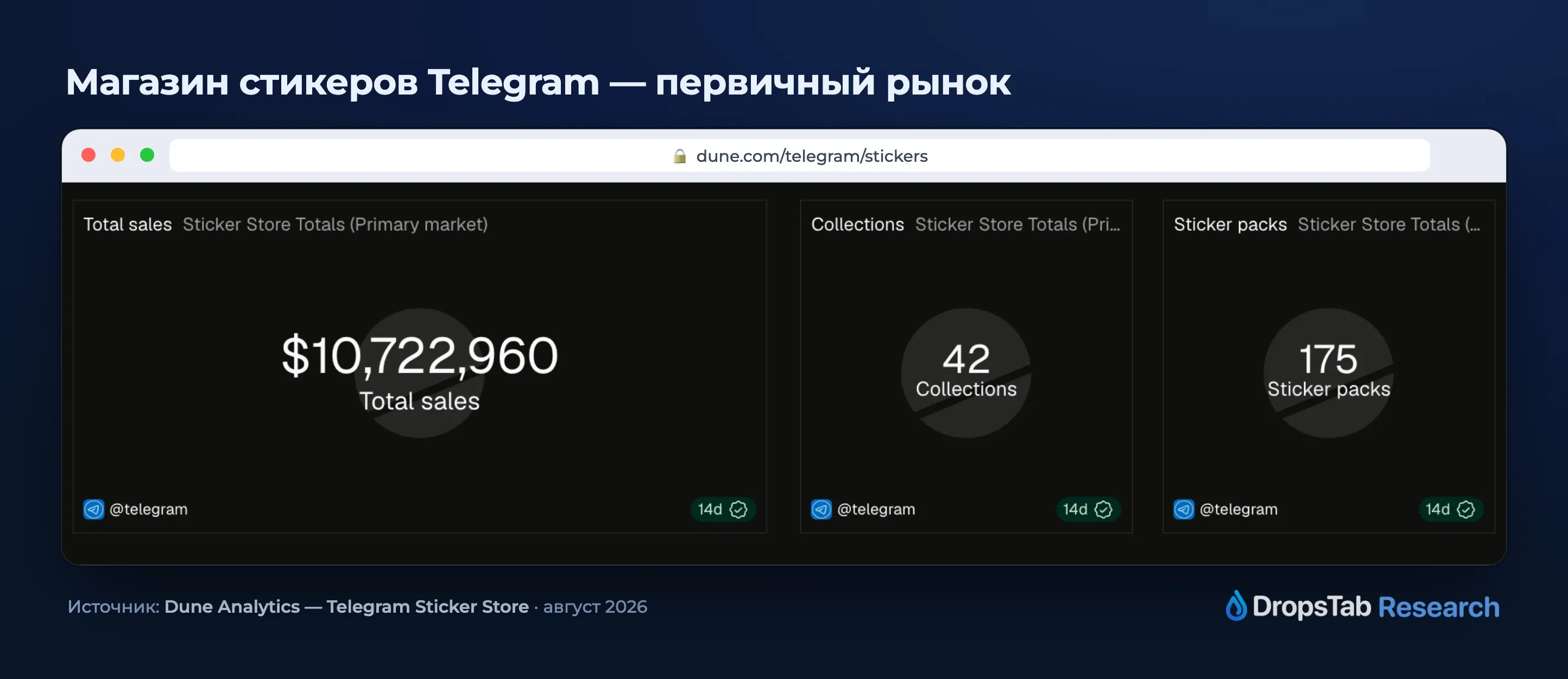Image resolution: width=1568 pixels, height=679 pixels.
Task: Open @telegram profile in Sticker packs panel
Action: [x=1238, y=509]
